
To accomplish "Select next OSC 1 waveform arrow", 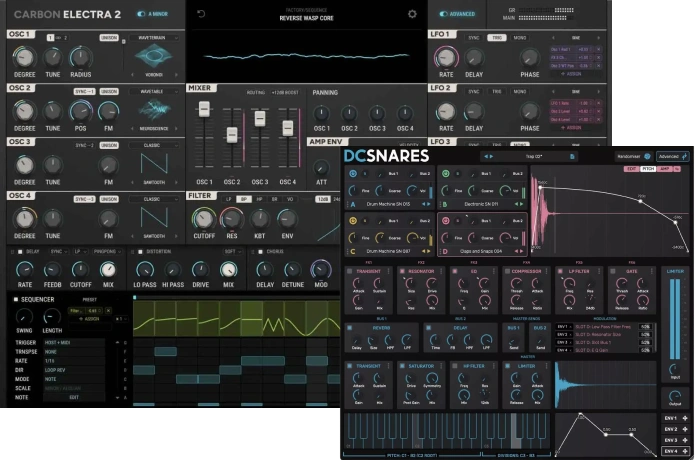I will [176, 75].
